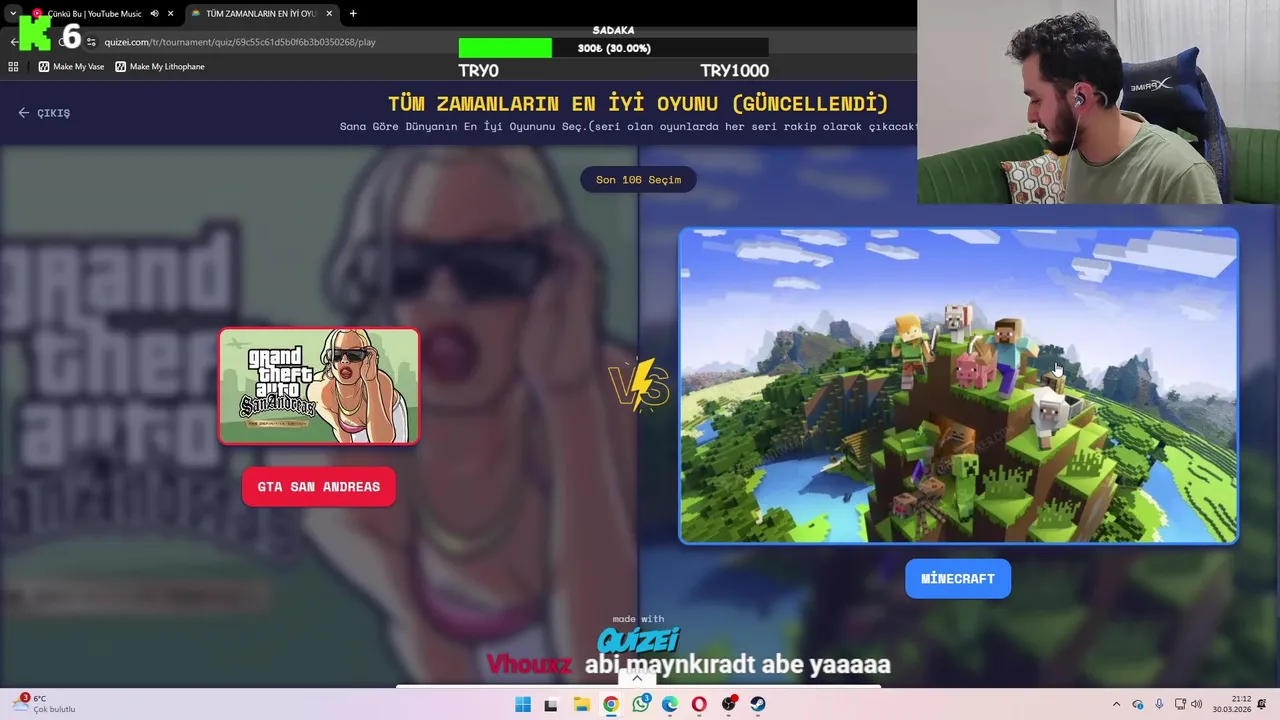Open a new browser tab
Image resolution: width=1280 pixels, height=720 pixels.
353,14
